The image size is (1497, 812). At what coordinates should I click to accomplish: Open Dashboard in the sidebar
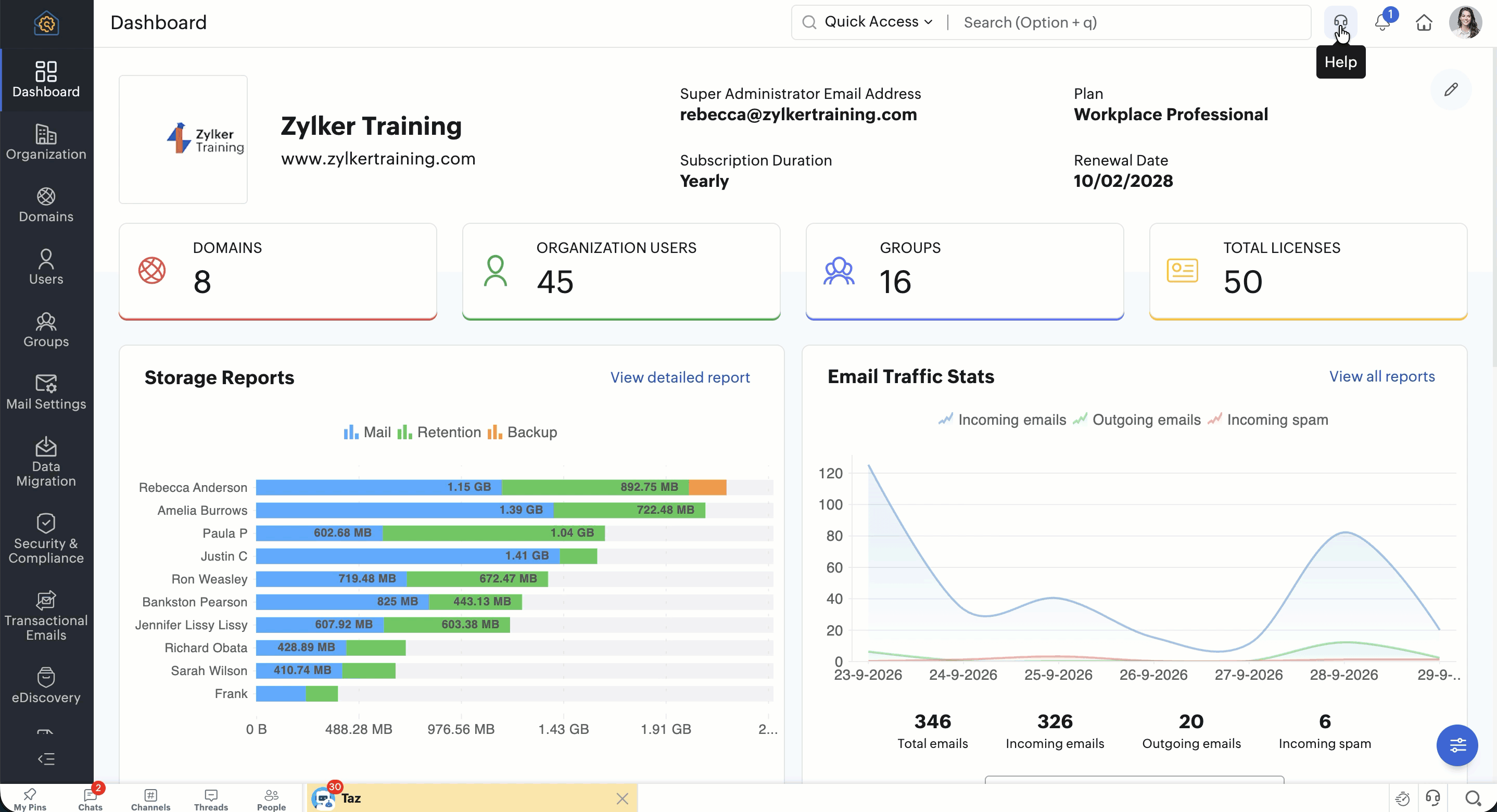tap(46, 79)
